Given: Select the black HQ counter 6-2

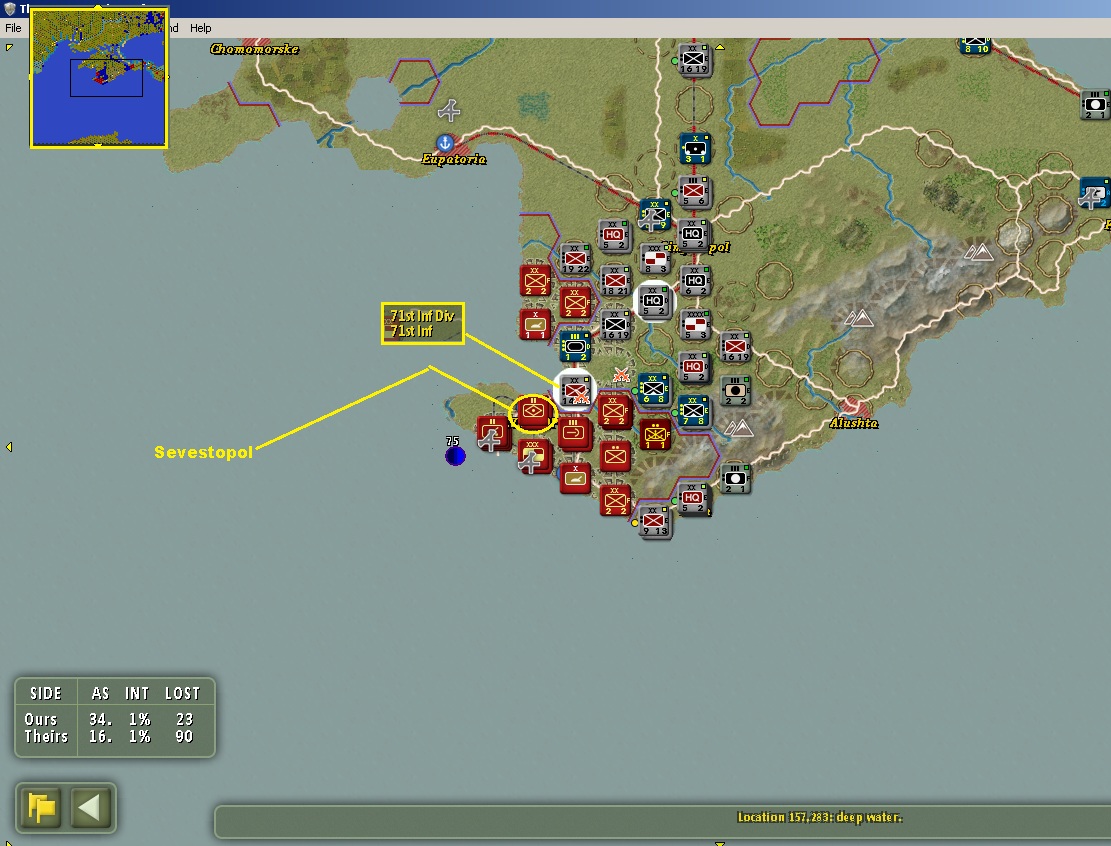Looking at the screenshot, I should pyautogui.click(x=695, y=281).
